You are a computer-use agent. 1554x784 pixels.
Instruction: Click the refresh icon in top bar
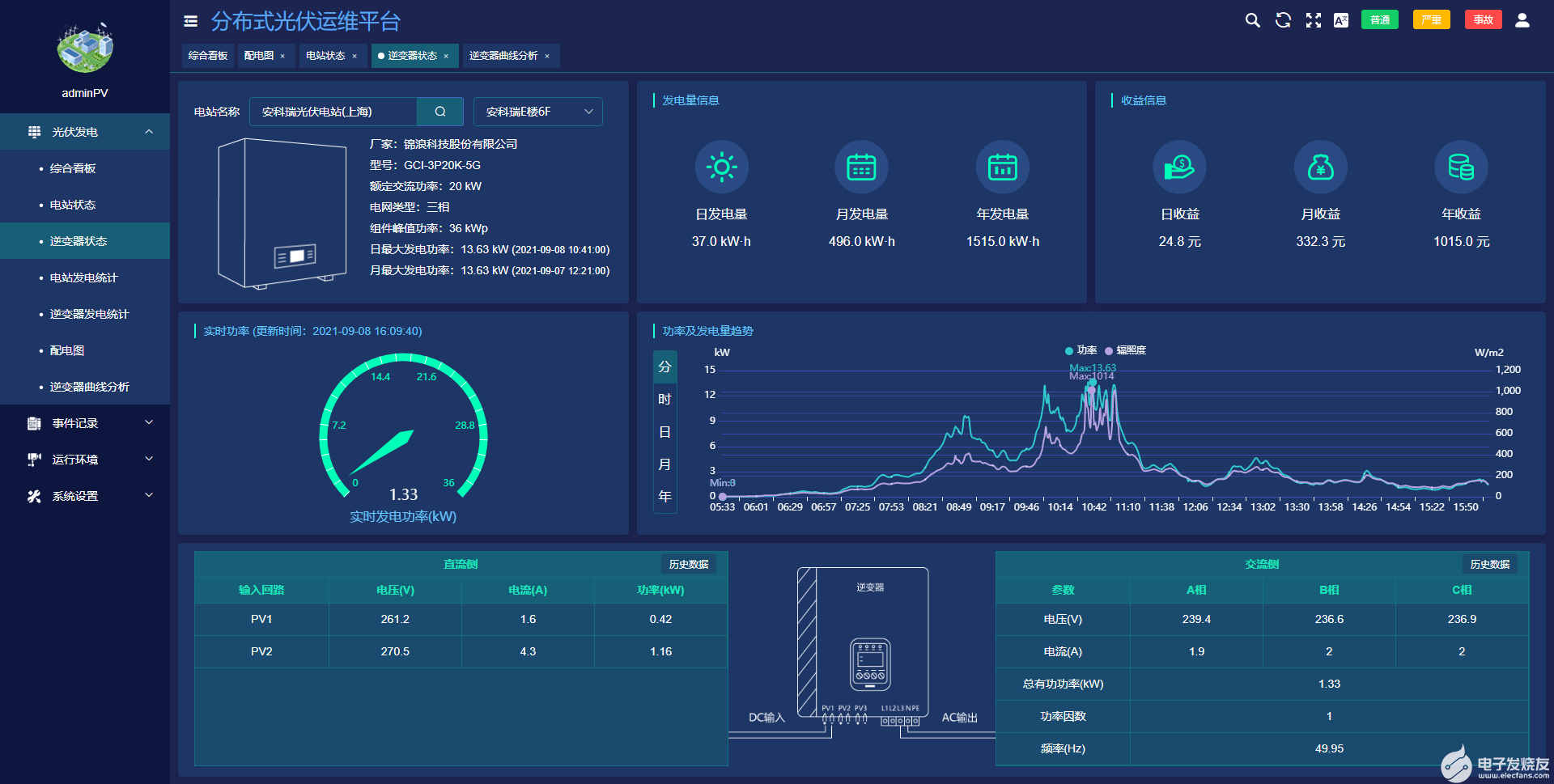(x=1283, y=20)
